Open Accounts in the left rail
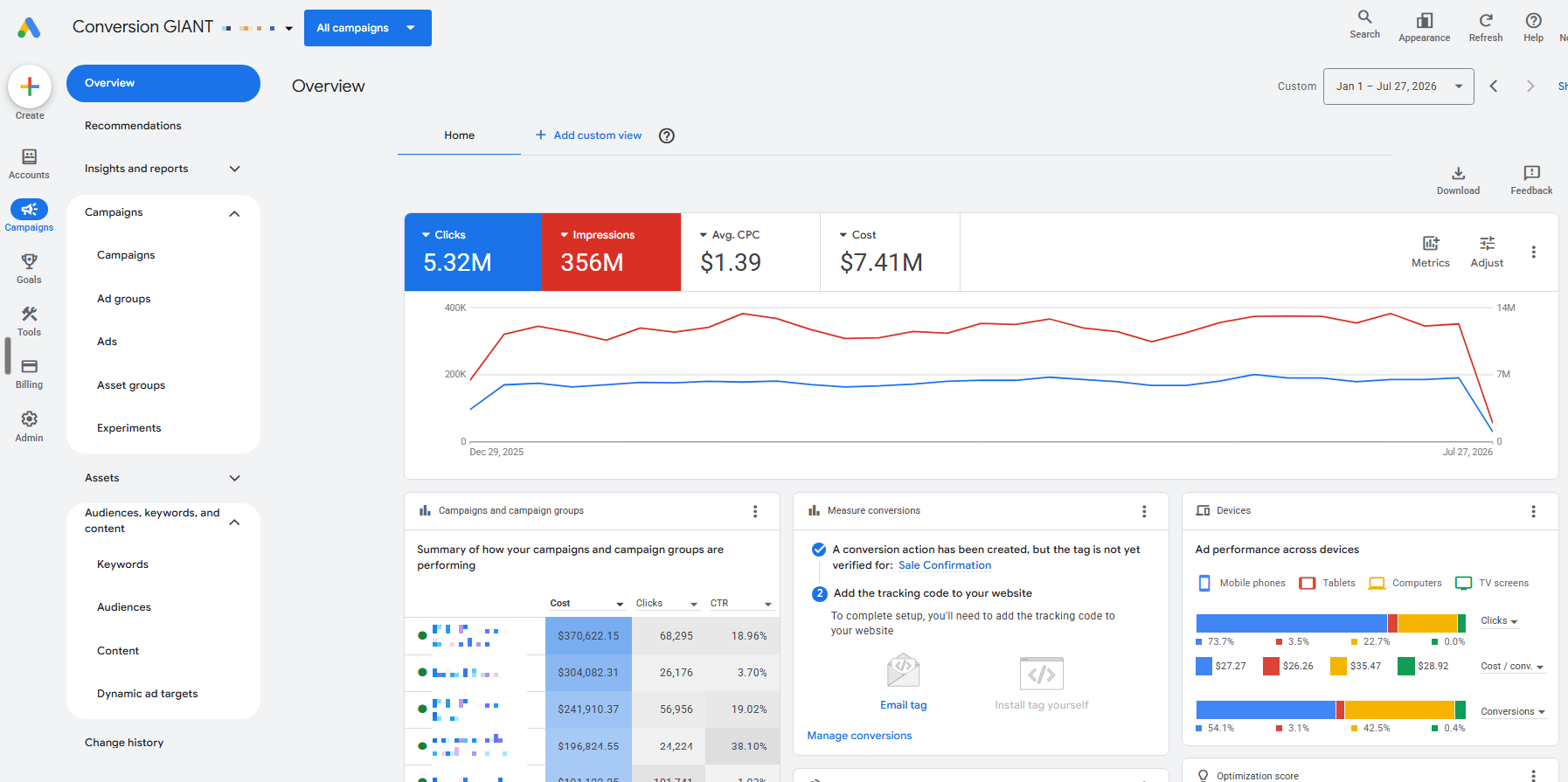Viewport: 1568px width, 782px height. coord(29,163)
